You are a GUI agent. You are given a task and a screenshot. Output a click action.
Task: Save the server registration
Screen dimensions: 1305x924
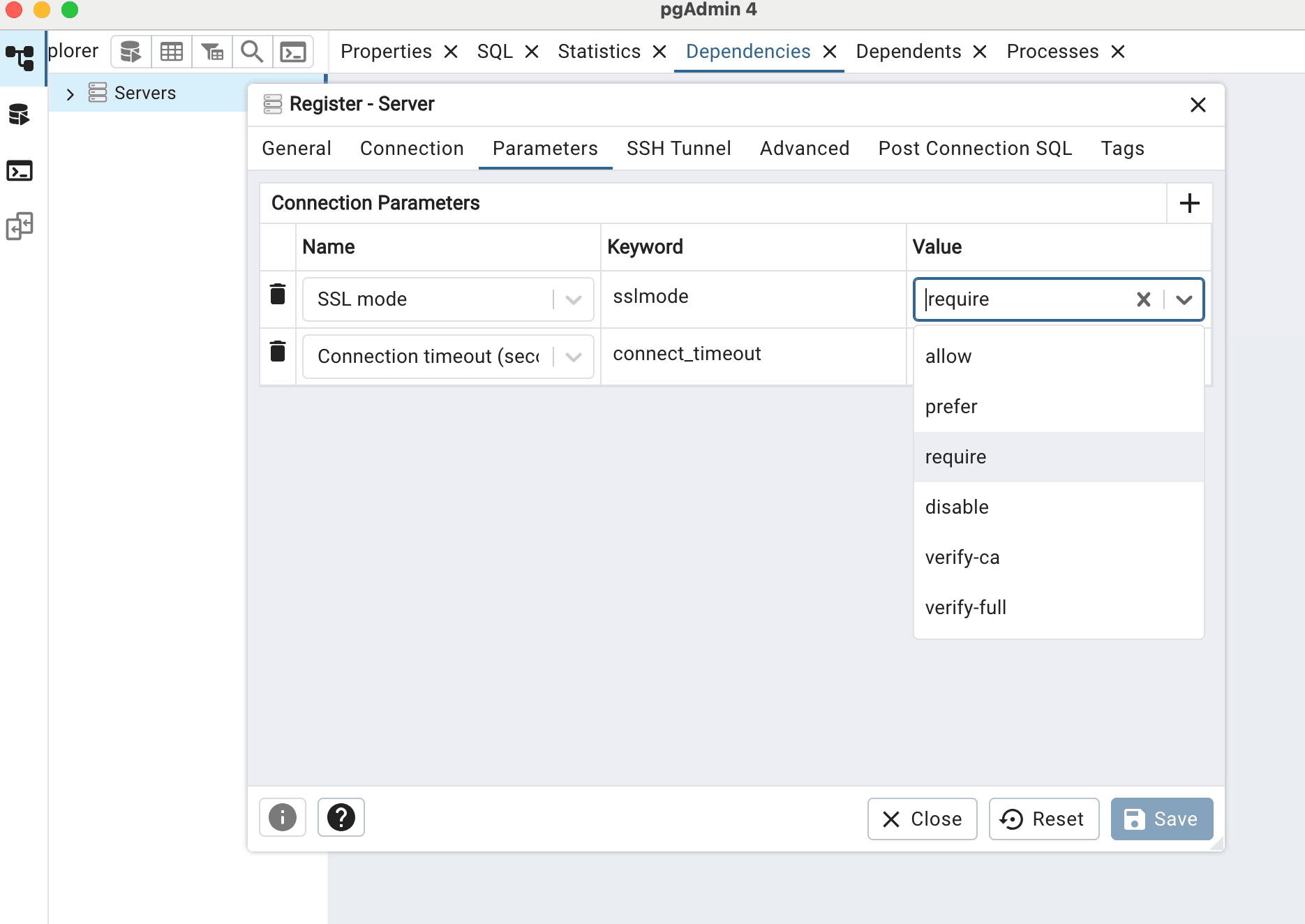tap(1162, 819)
